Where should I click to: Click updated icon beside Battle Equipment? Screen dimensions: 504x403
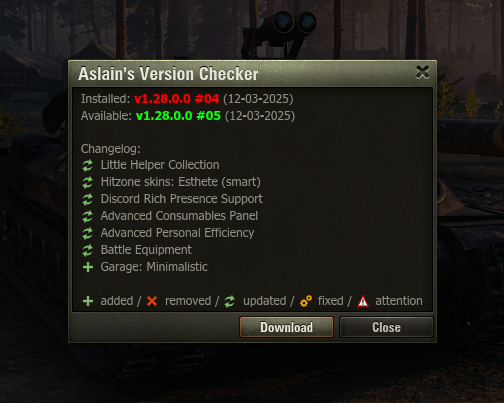[x=88, y=250]
